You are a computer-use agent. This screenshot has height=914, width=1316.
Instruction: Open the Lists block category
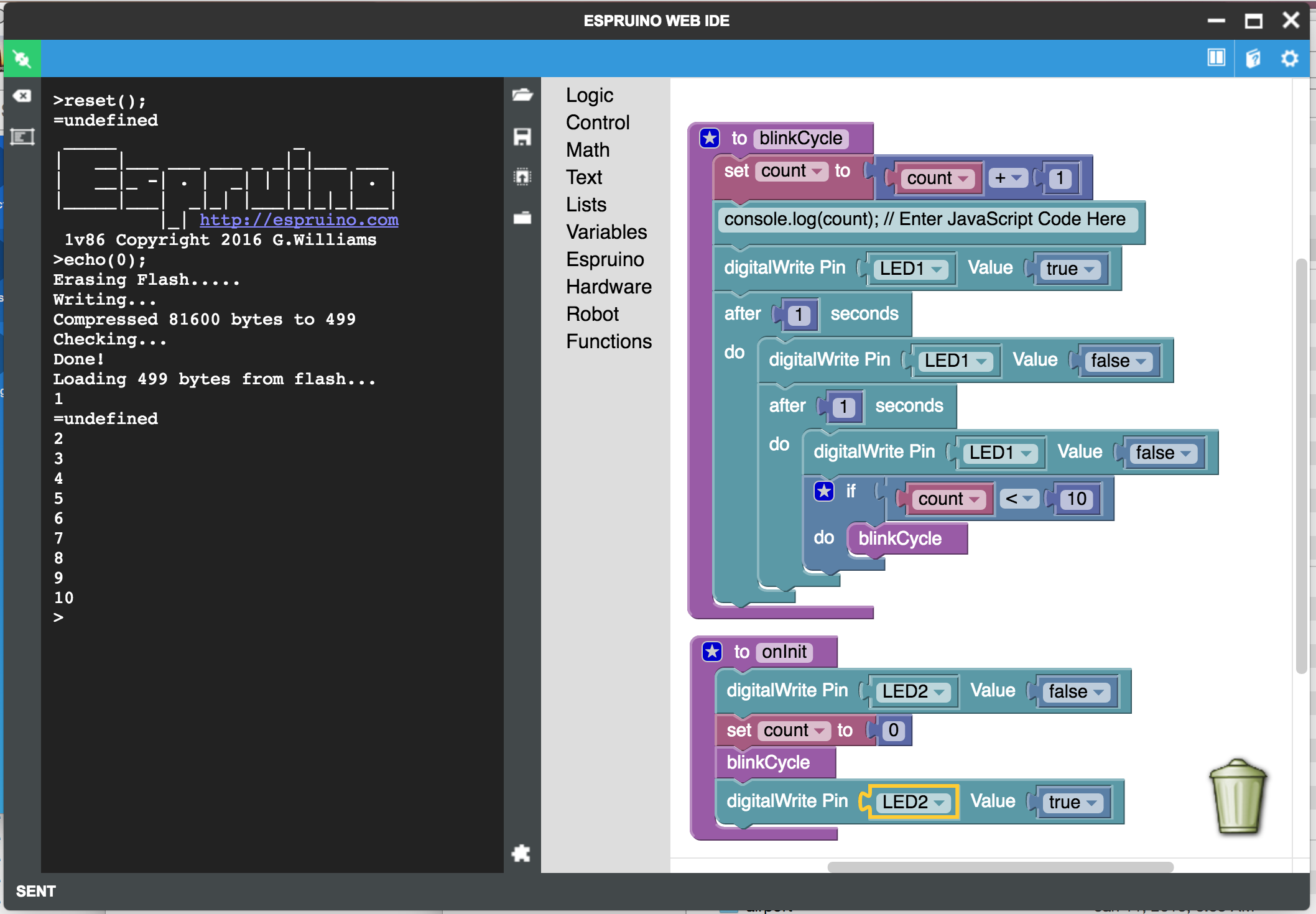[x=586, y=205]
